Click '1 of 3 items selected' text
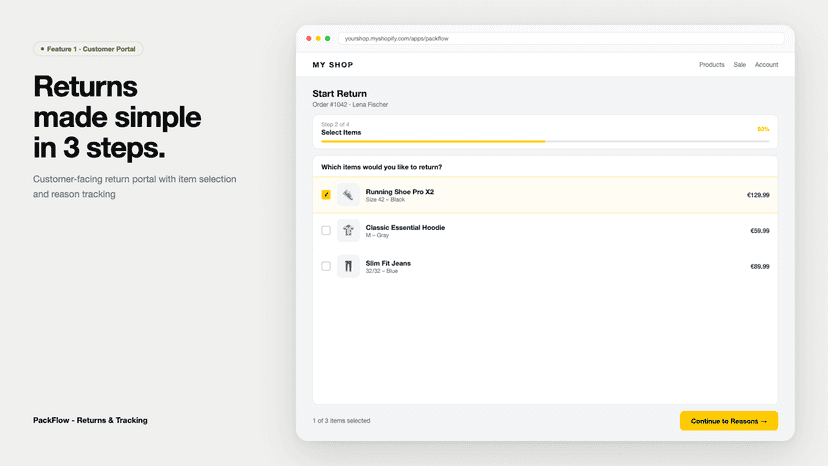This screenshot has height=466, width=828. tap(341, 421)
